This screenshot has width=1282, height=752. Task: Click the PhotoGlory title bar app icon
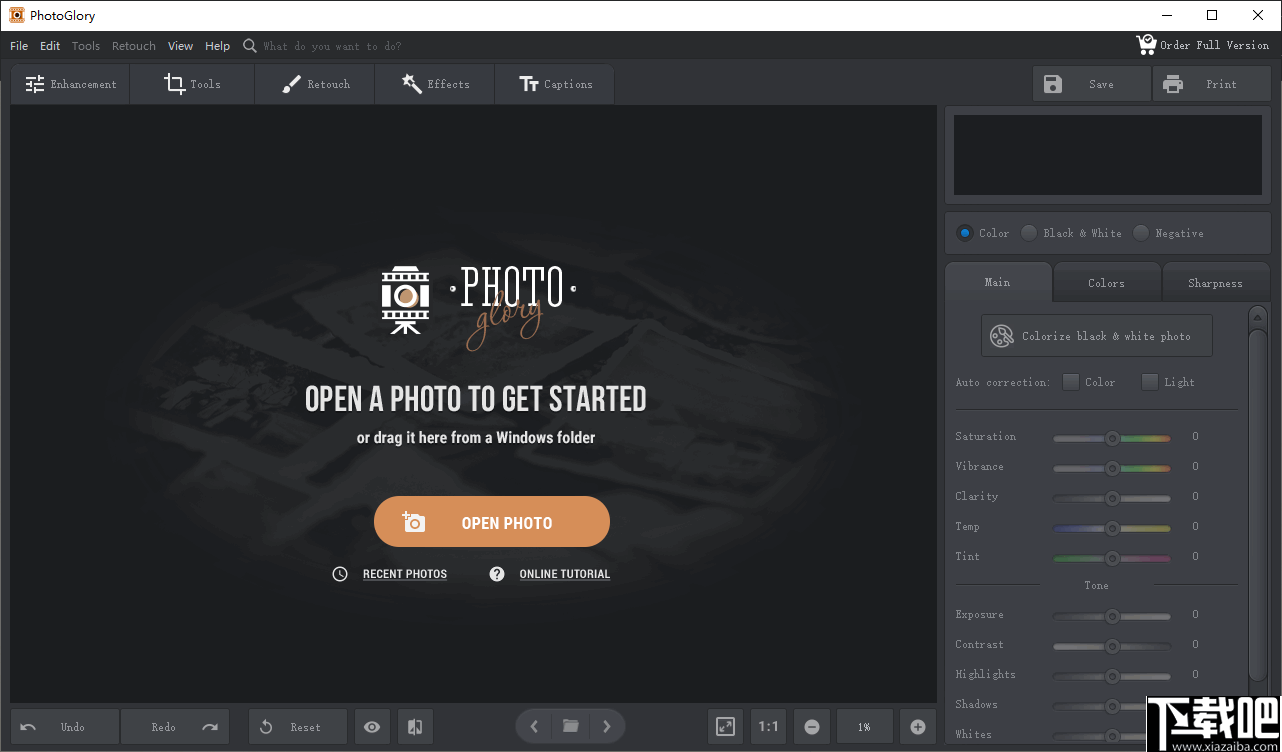pos(17,15)
